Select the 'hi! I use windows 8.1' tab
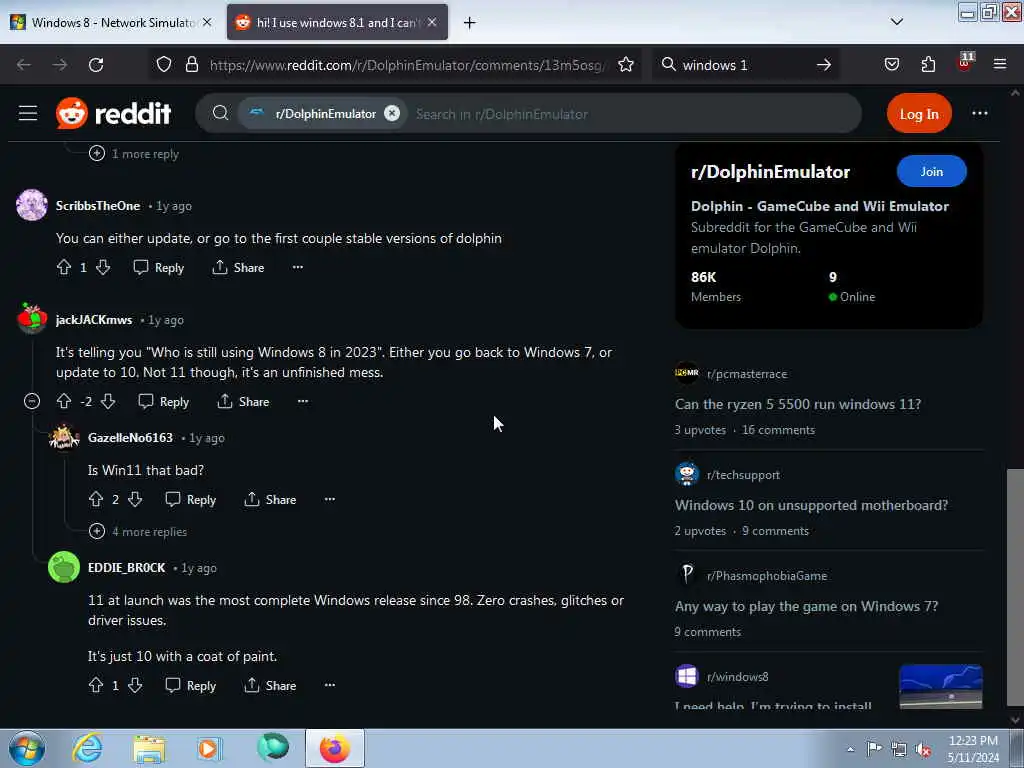1024x768 pixels. click(x=337, y=22)
